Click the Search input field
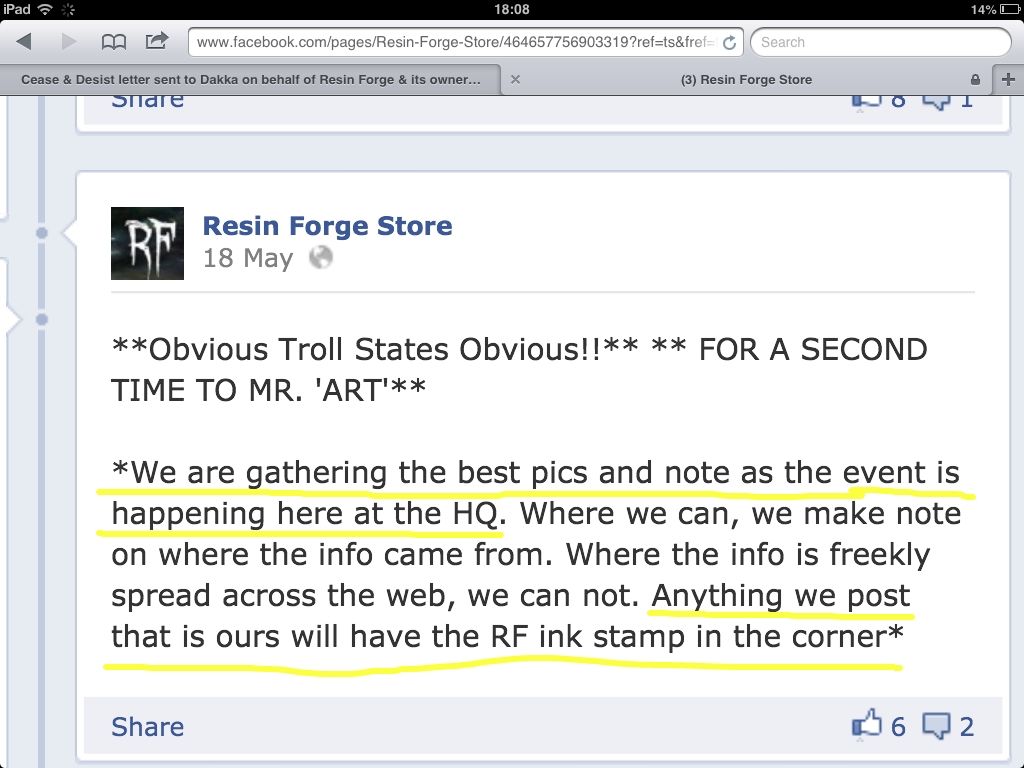The height and width of the screenshot is (768, 1024). (x=880, y=42)
